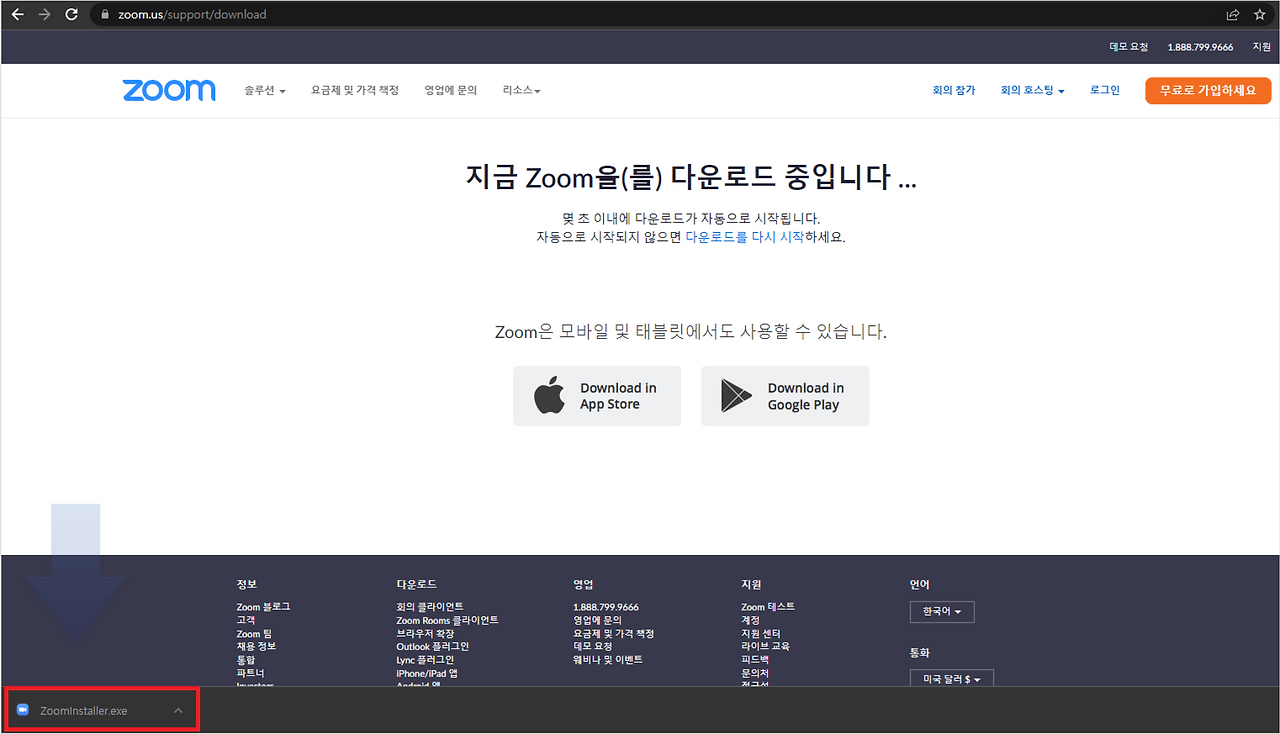
Task: Open Zoom 테스트 footer link
Action: coord(768,607)
